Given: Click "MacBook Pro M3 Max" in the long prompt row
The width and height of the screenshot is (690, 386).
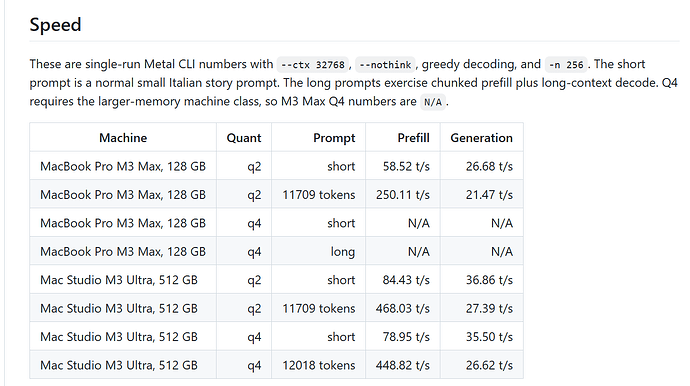Looking at the screenshot, I should (x=101, y=251).
